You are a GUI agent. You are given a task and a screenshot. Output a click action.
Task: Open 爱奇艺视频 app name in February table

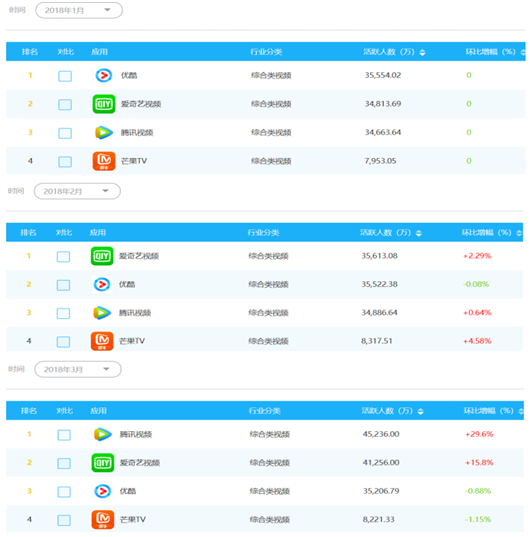139,256
